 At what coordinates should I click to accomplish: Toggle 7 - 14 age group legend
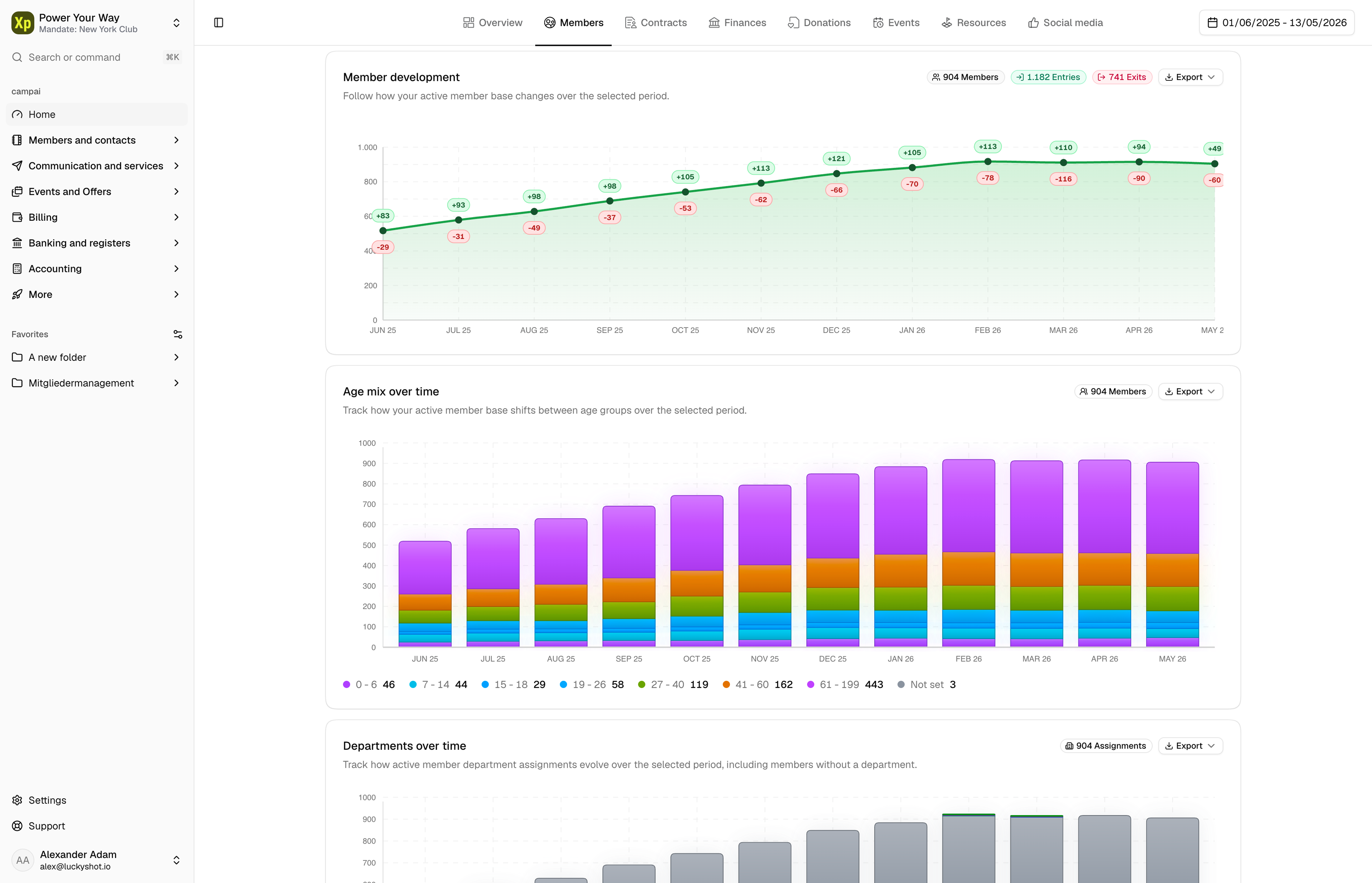click(x=438, y=685)
